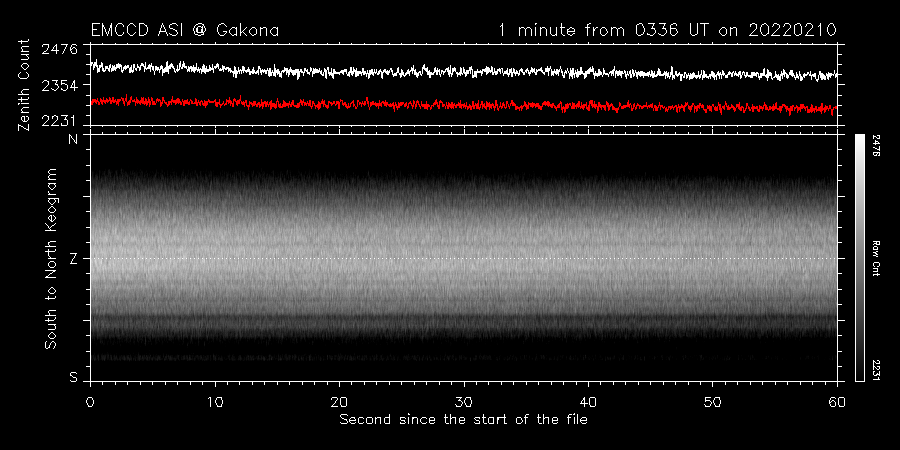900x450 pixels.
Task: Click the grayscale colorbar gradient
Action: coord(859,258)
